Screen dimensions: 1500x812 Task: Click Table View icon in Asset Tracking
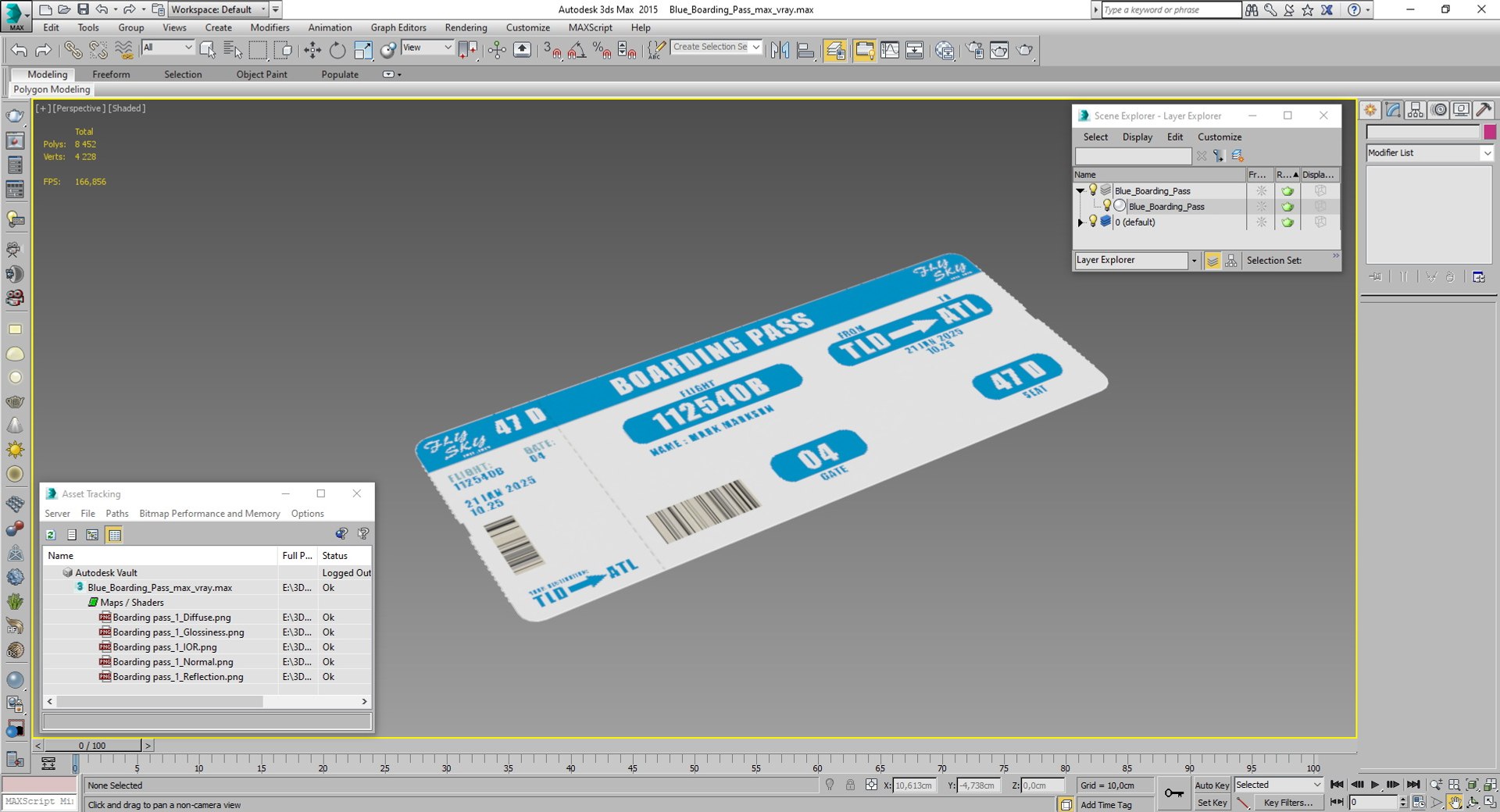[x=115, y=535]
